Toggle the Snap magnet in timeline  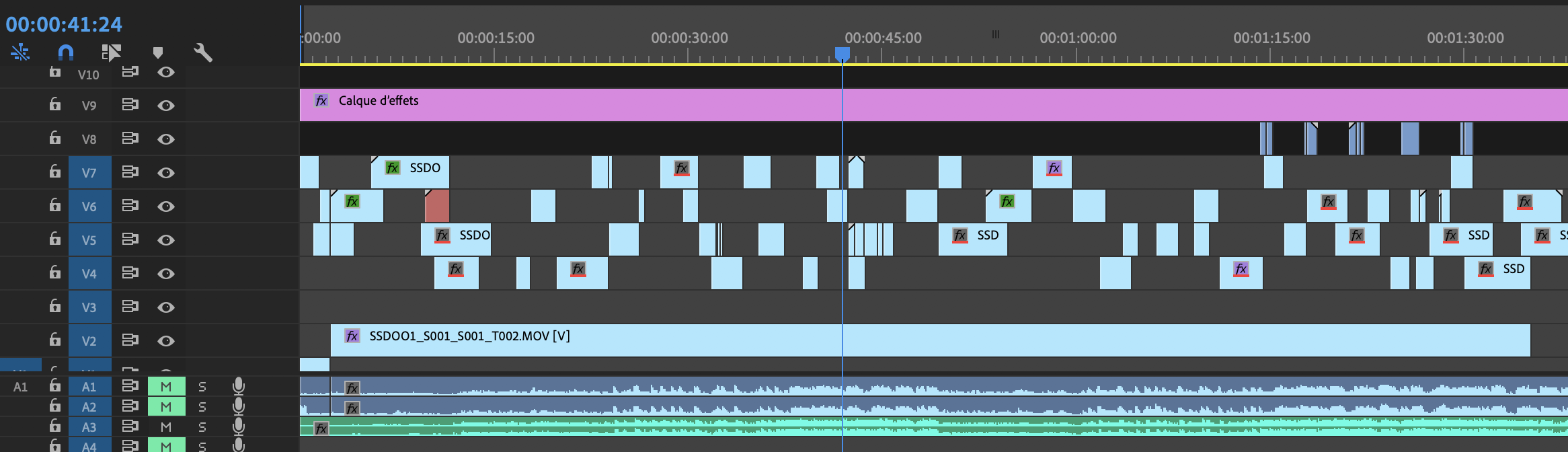pos(66,52)
